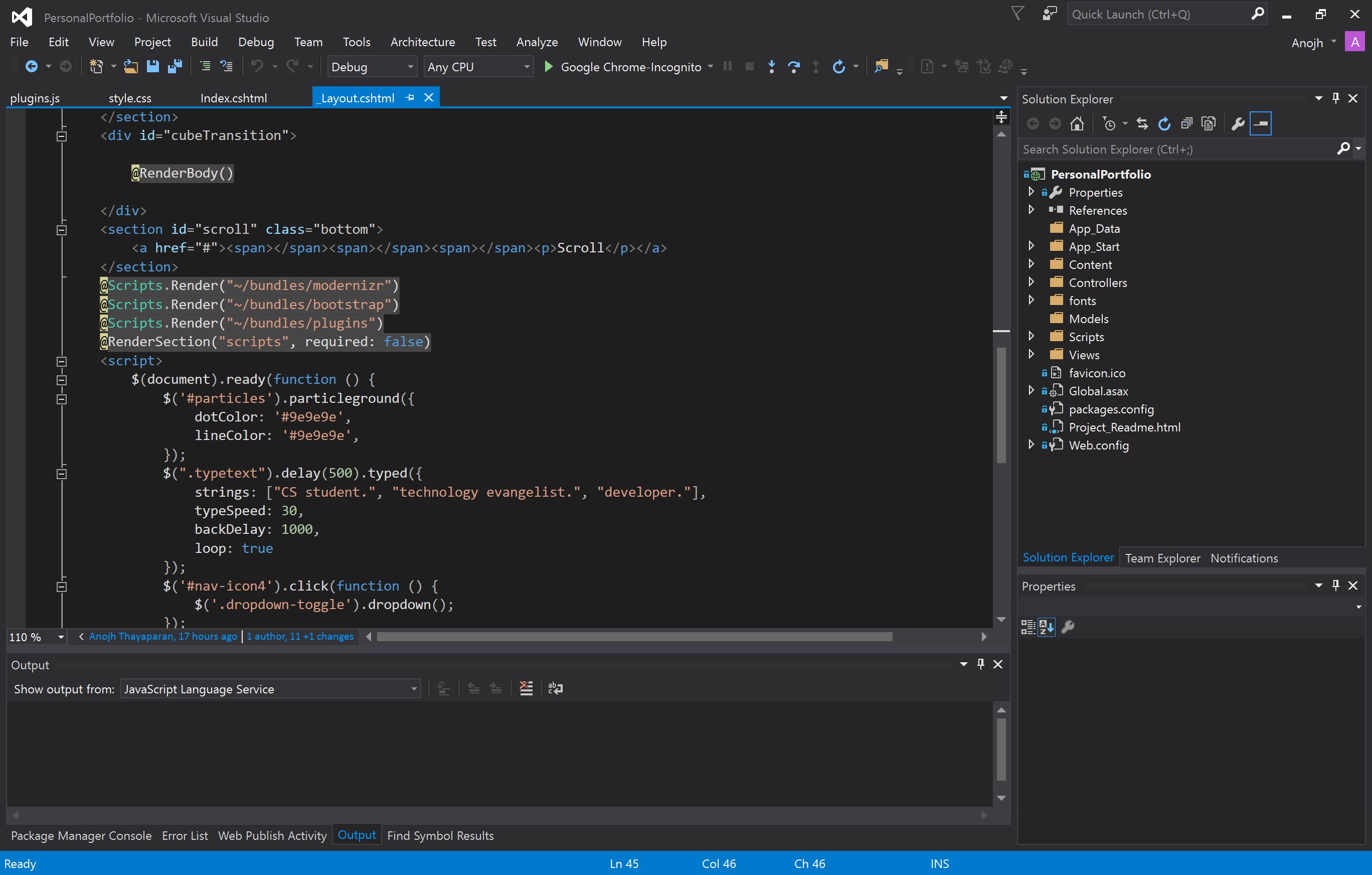Expand the Scripts folder
1372x875 pixels.
coord(1032,336)
